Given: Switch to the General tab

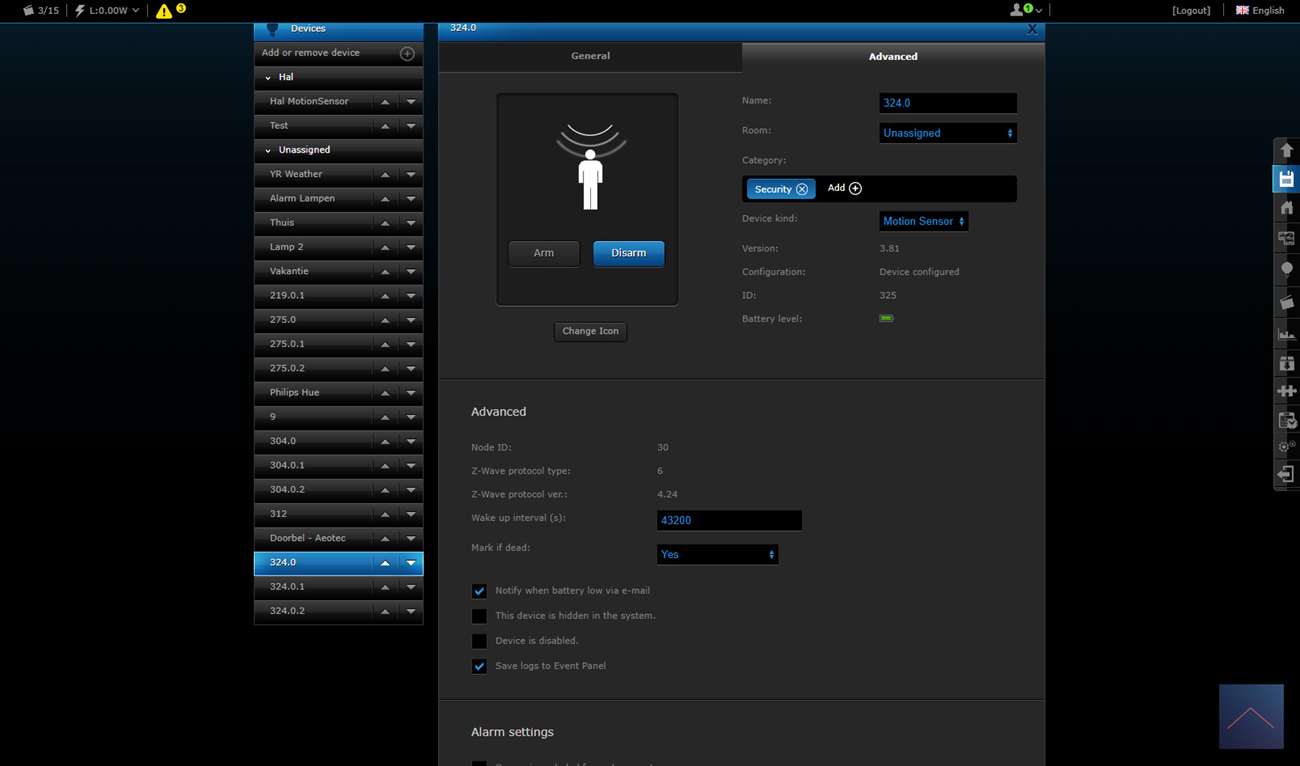Looking at the screenshot, I should pos(590,56).
